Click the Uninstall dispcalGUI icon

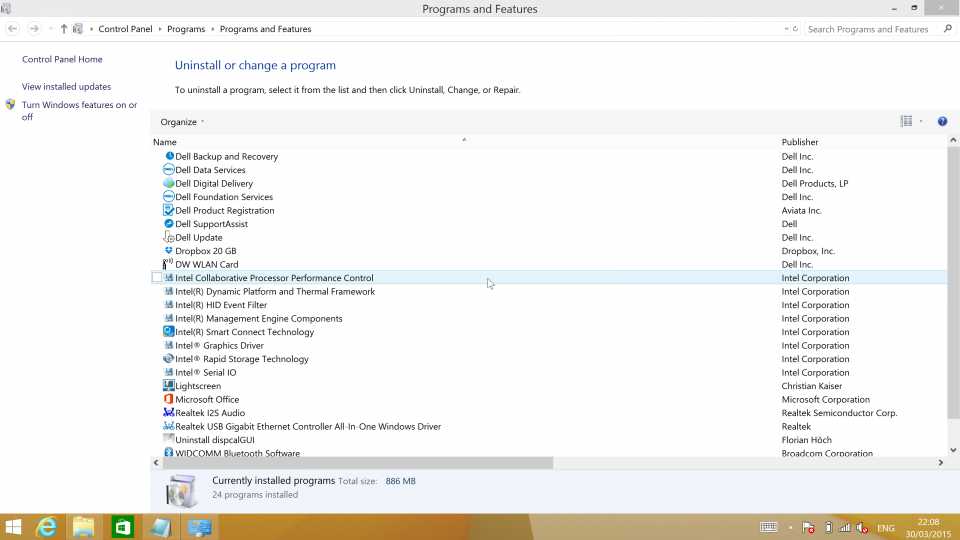pyautogui.click(x=169, y=438)
